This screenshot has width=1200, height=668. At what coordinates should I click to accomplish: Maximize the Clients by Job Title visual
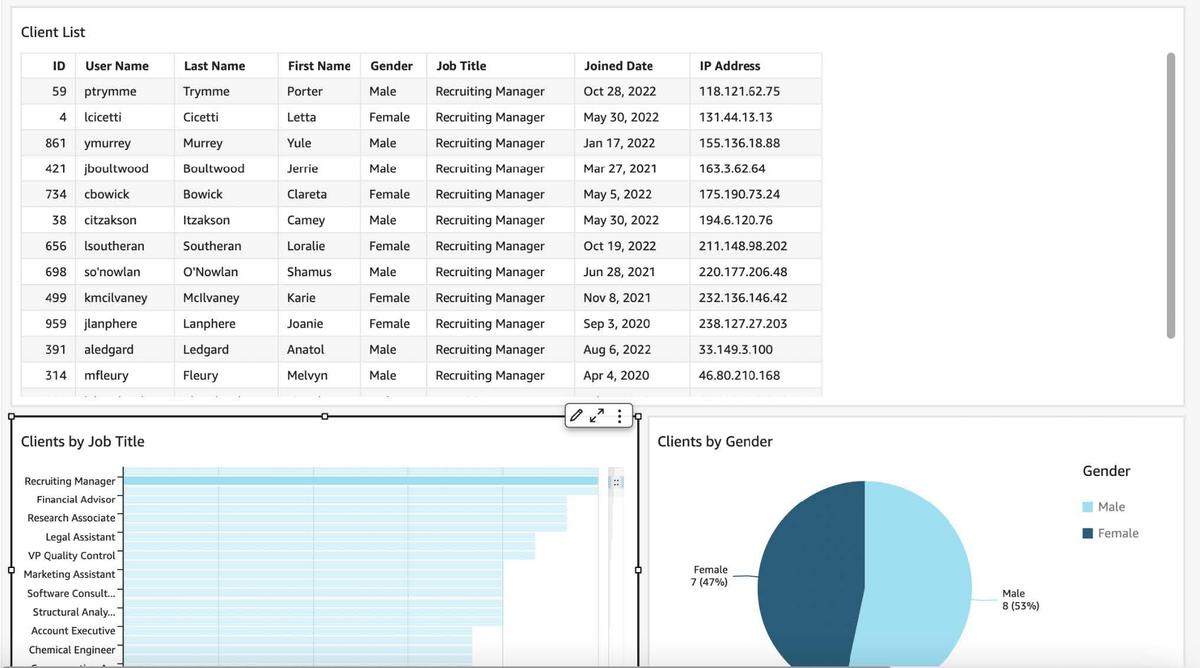597,416
